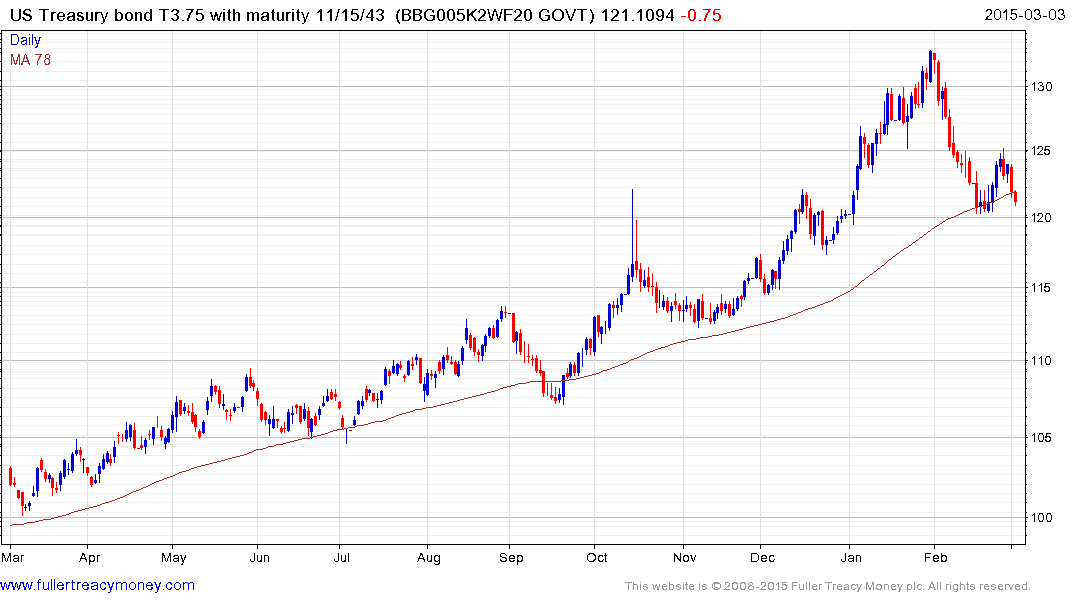Click the 100 price axis label
Image resolution: width=1075 pixels, height=600 pixels.
[x=1041, y=518]
